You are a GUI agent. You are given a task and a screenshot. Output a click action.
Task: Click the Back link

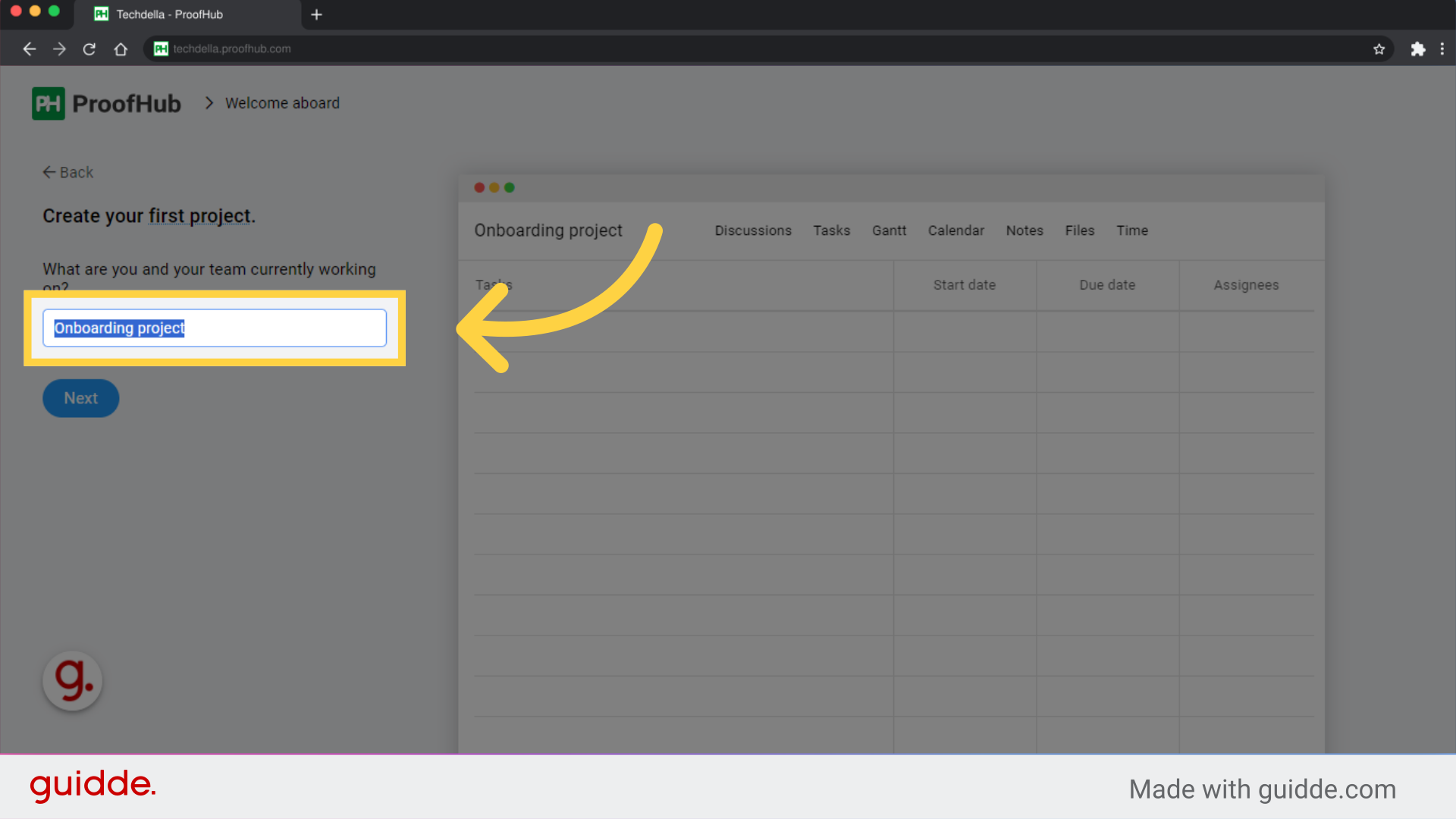[67, 172]
